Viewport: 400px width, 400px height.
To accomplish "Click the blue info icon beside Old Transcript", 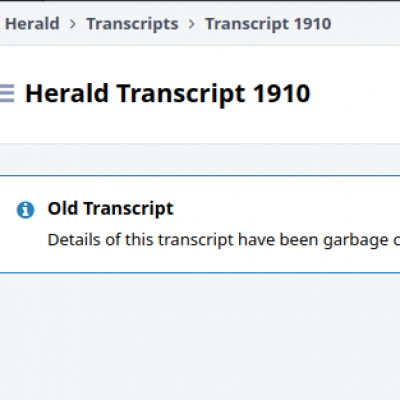I will [x=26, y=210].
